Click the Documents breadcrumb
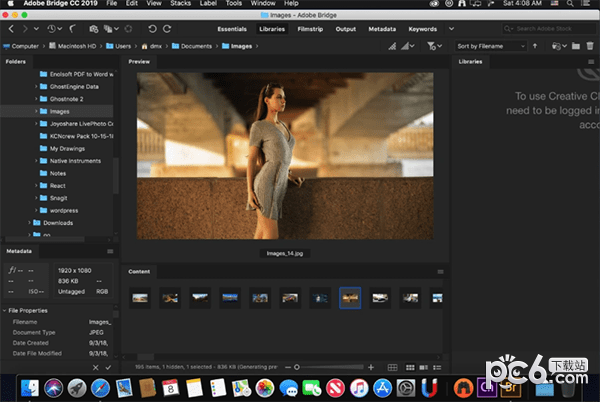600x402 pixels. point(192,46)
